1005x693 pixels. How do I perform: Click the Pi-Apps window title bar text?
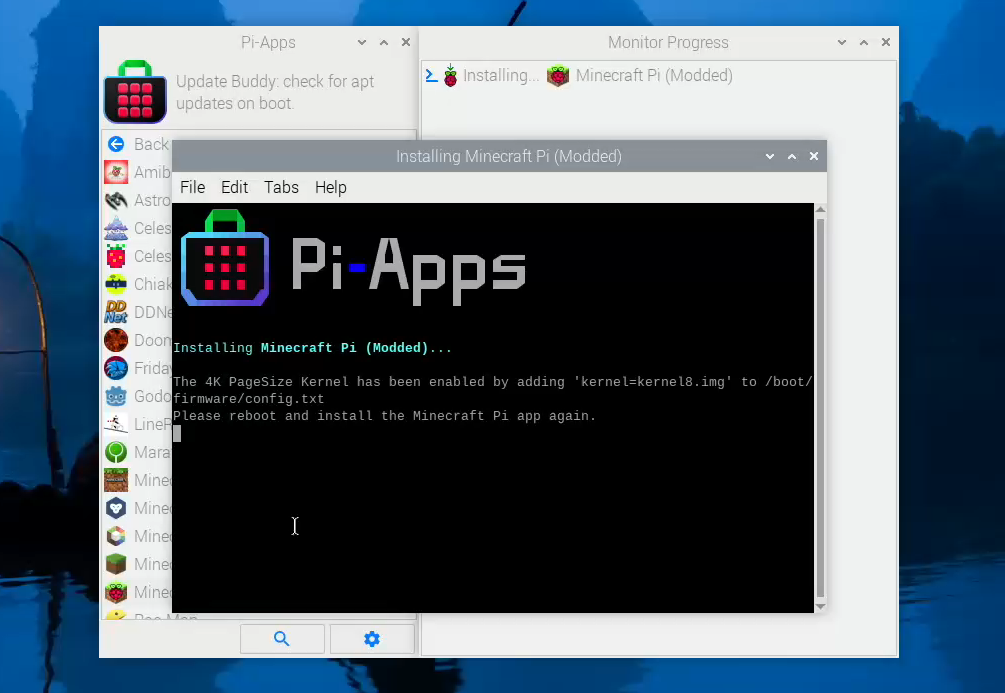coord(268,42)
